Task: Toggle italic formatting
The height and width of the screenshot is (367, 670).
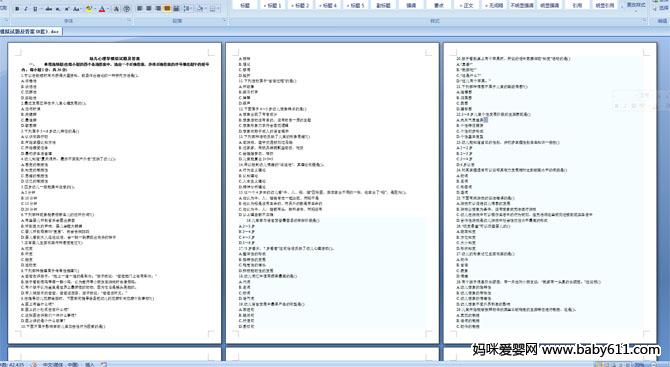Action: click(26, 9)
